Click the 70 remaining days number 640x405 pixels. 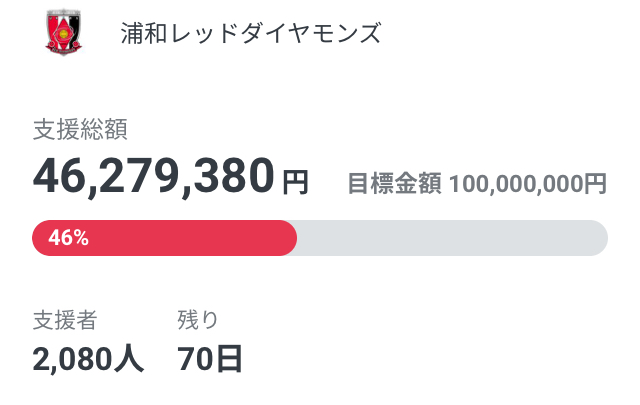tap(196, 359)
